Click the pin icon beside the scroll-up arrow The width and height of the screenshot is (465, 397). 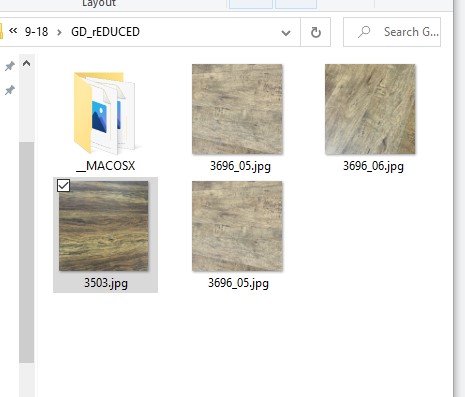tap(10, 66)
